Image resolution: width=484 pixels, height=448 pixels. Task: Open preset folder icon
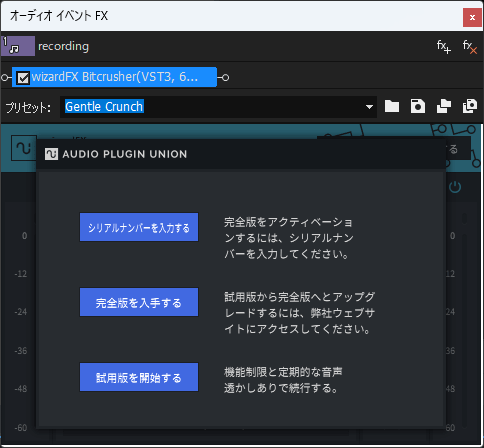pyautogui.click(x=392, y=107)
